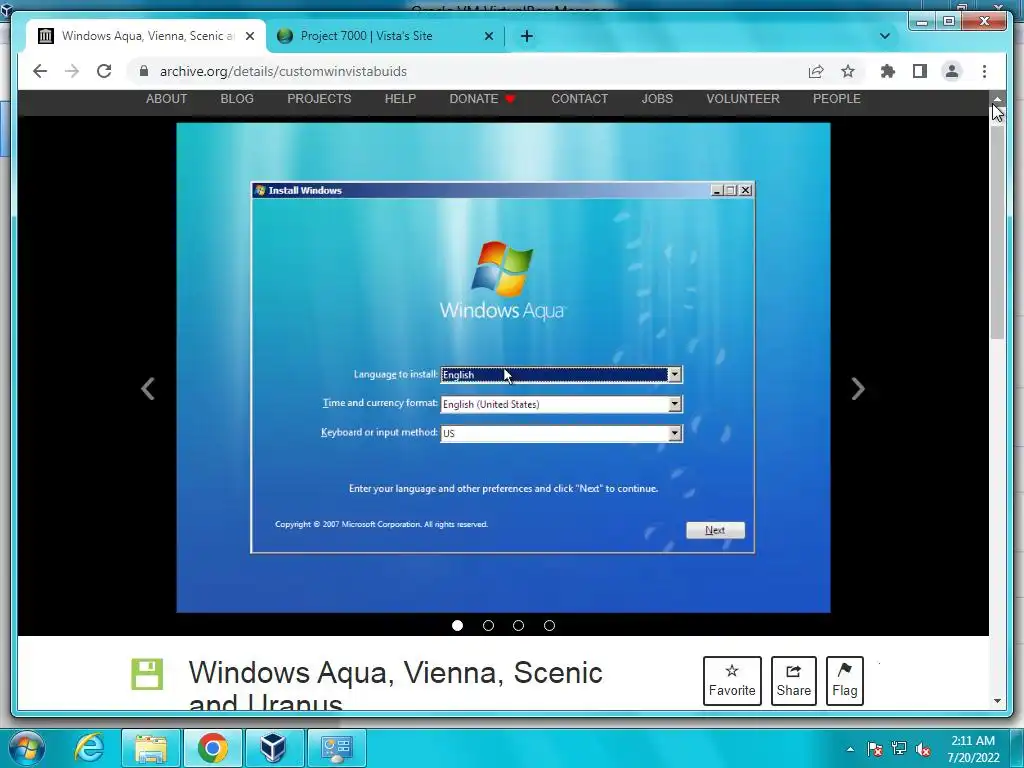
Task: Open Action Center flag icon
Action: click(x=875, y=749)
